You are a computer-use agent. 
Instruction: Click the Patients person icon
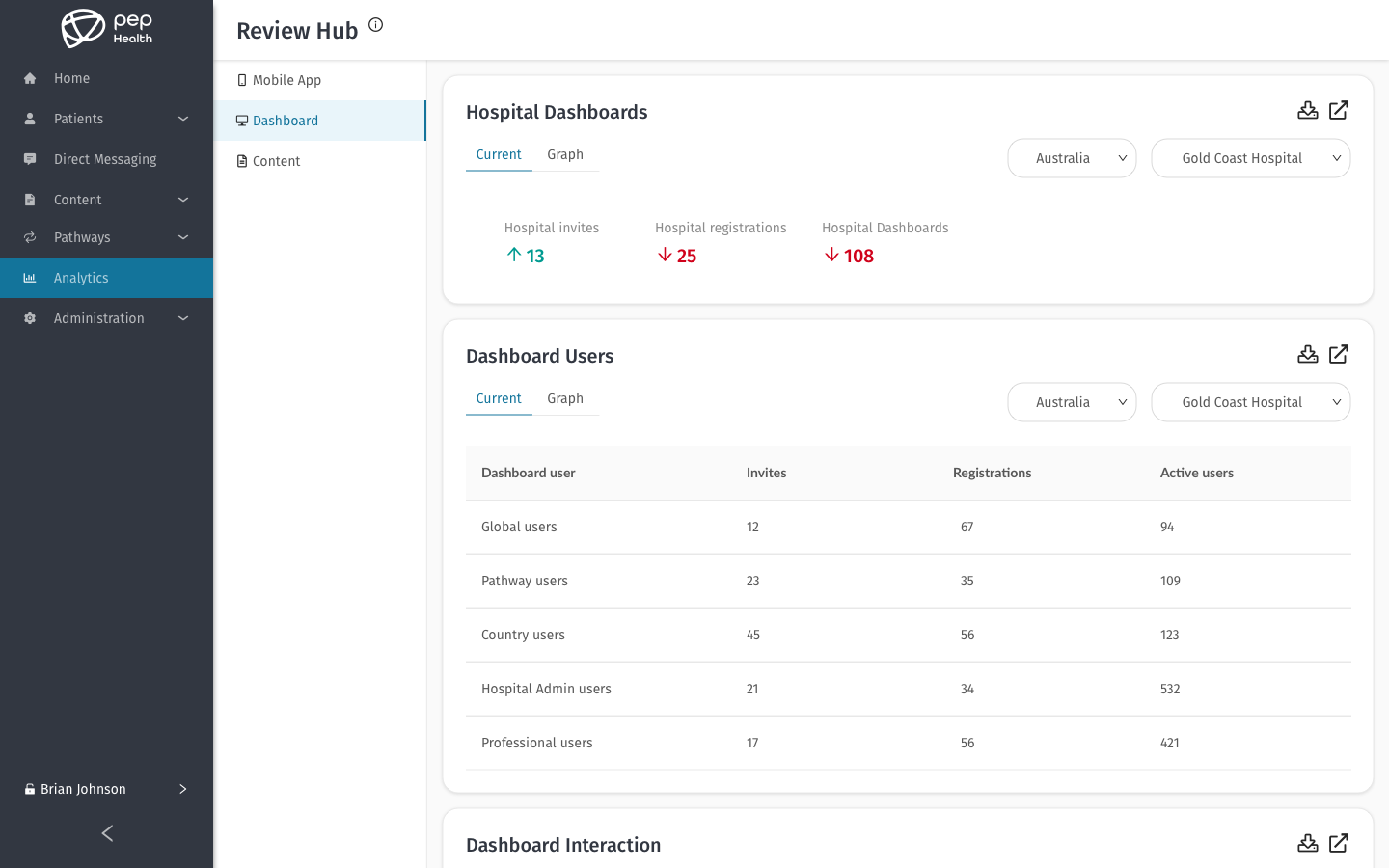(x=30, y=119)
